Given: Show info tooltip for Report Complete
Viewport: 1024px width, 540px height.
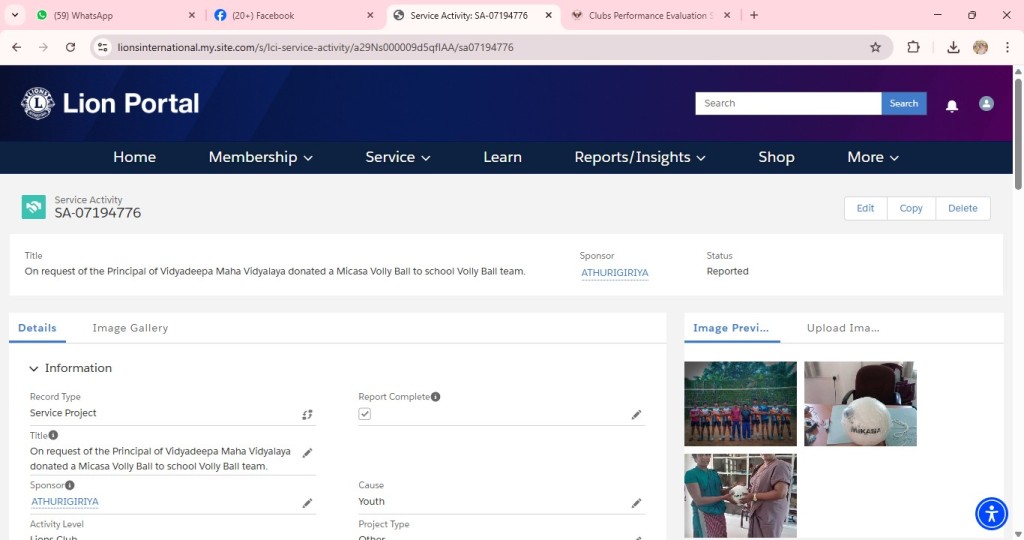Looking at the screenshot, I should [x=436, y=396].
